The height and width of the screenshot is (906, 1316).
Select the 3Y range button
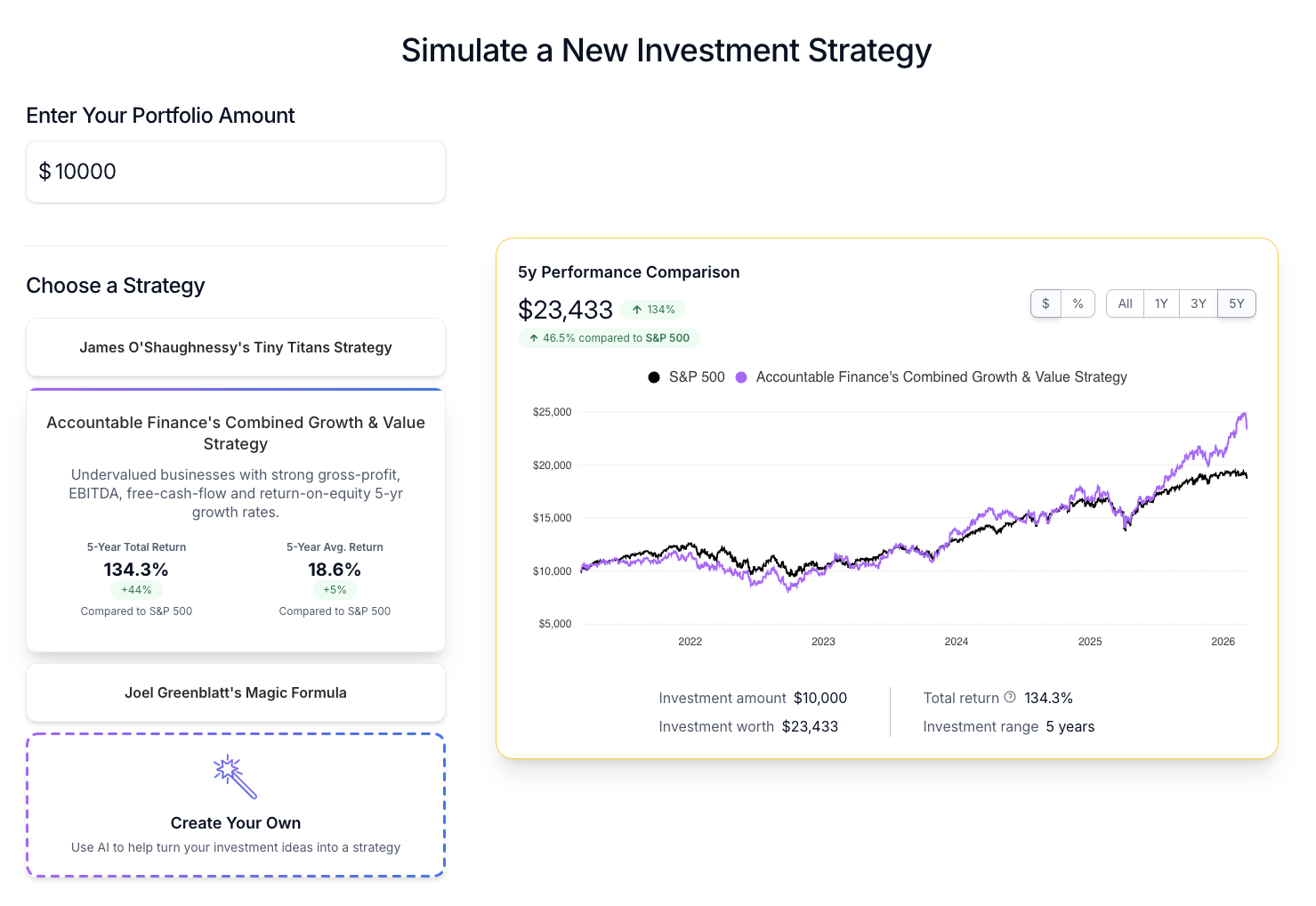coord(1199,303)
